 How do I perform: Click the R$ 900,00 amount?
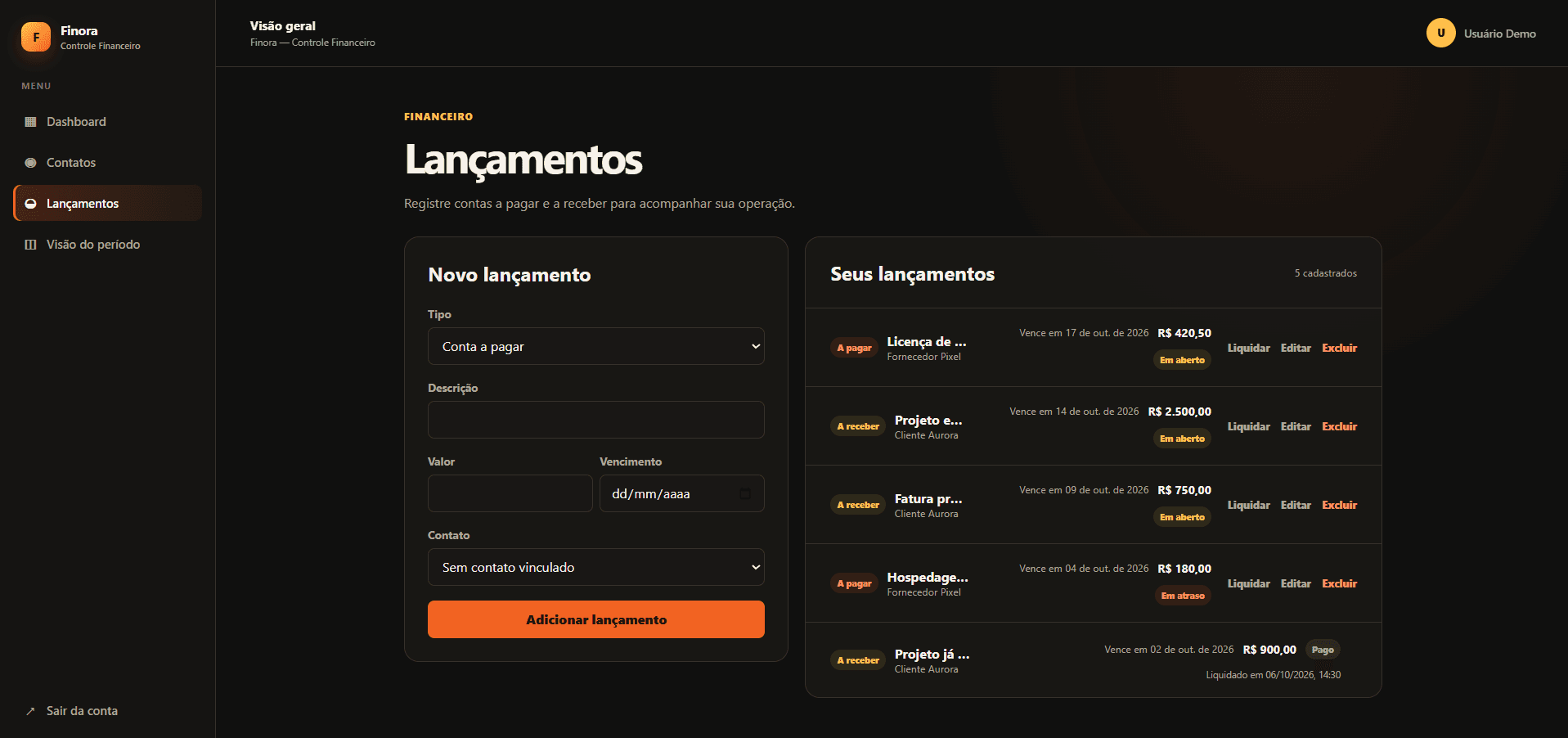(1269, 650)
